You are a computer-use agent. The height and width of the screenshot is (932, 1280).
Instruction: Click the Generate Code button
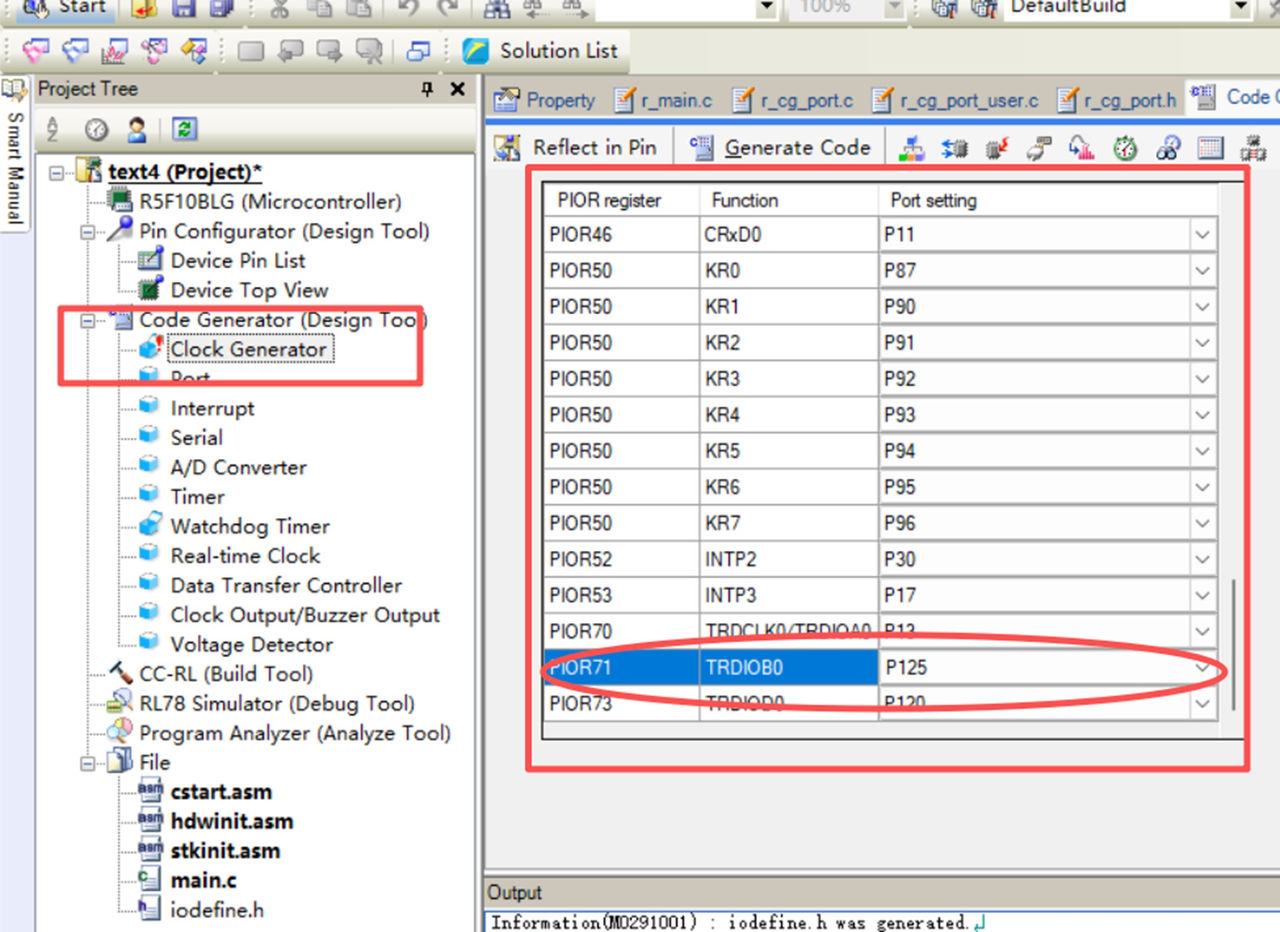click(x=782, y=148)
